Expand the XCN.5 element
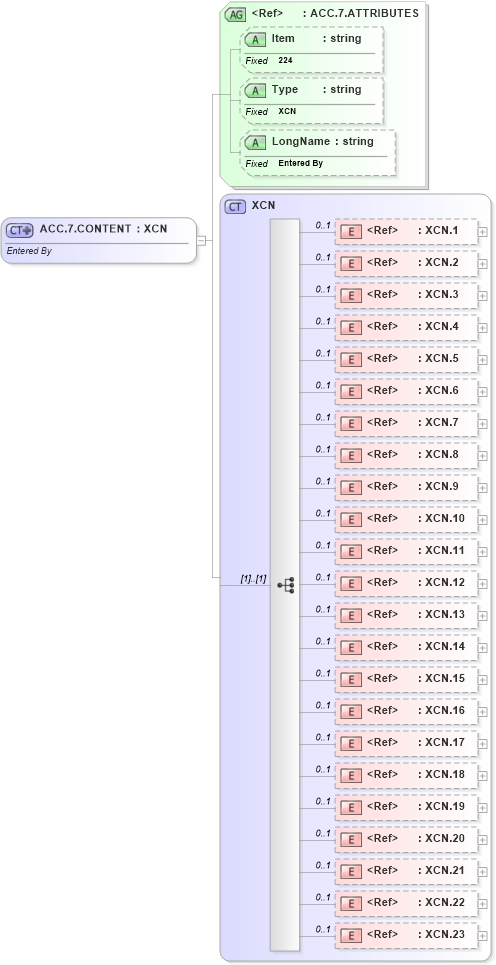 pos(482,360)
